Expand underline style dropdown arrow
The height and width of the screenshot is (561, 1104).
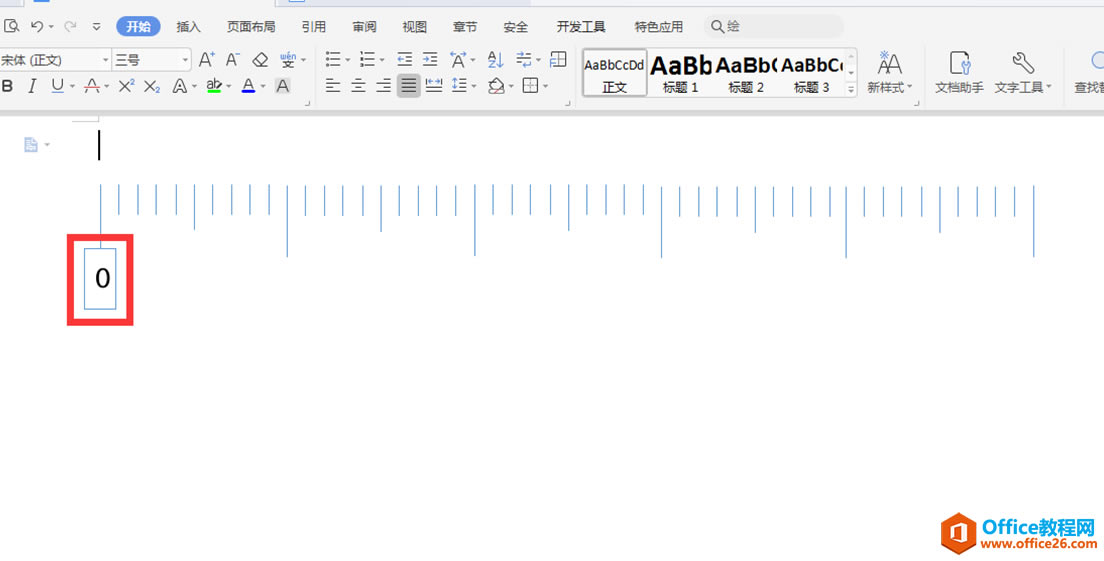coord(73,87)
